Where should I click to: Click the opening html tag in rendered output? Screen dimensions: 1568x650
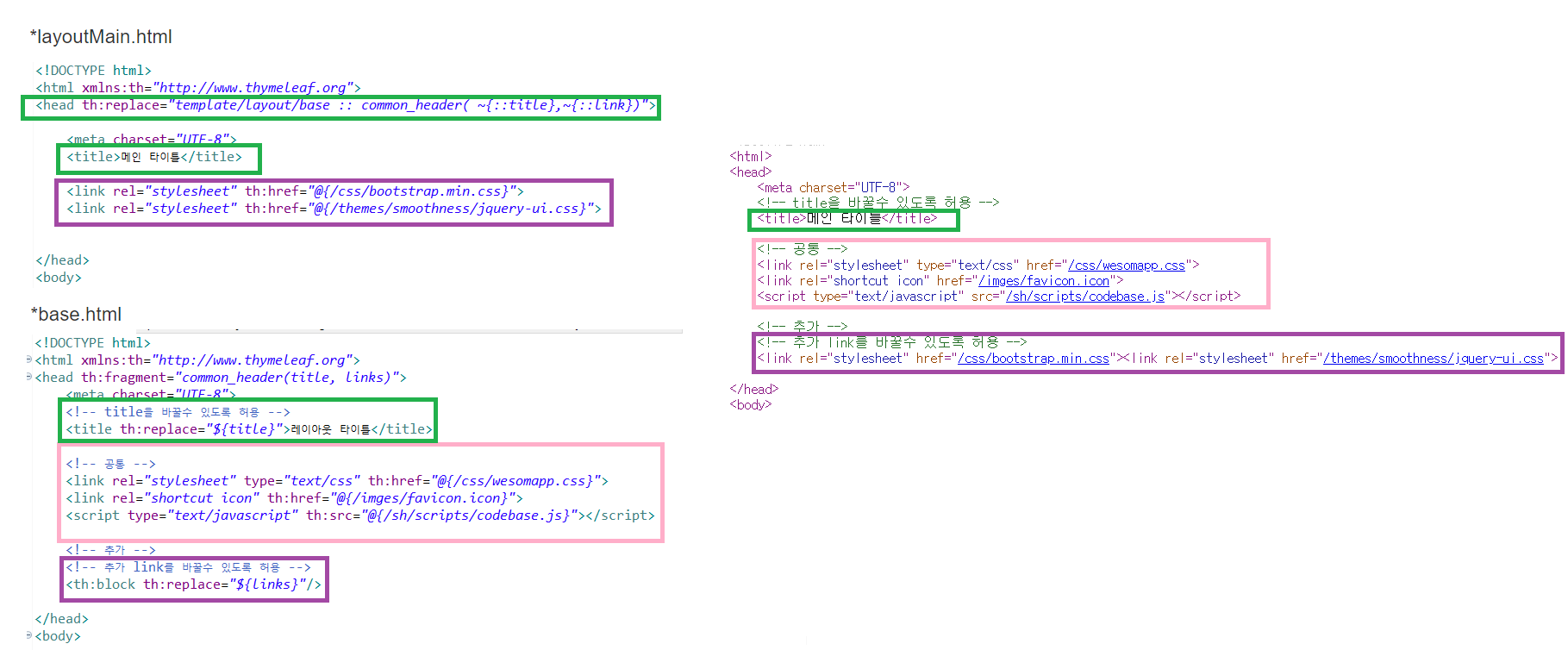coord(751,157)
